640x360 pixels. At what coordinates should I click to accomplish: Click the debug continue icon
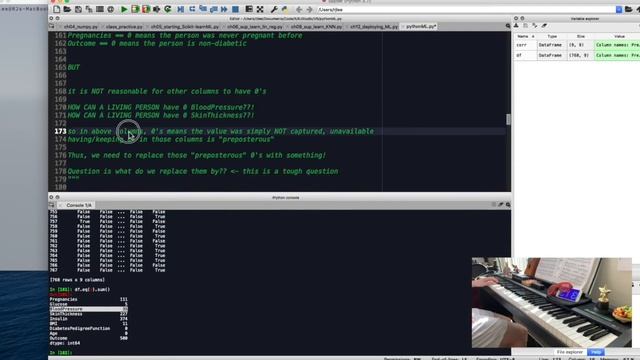click(224, 9)
